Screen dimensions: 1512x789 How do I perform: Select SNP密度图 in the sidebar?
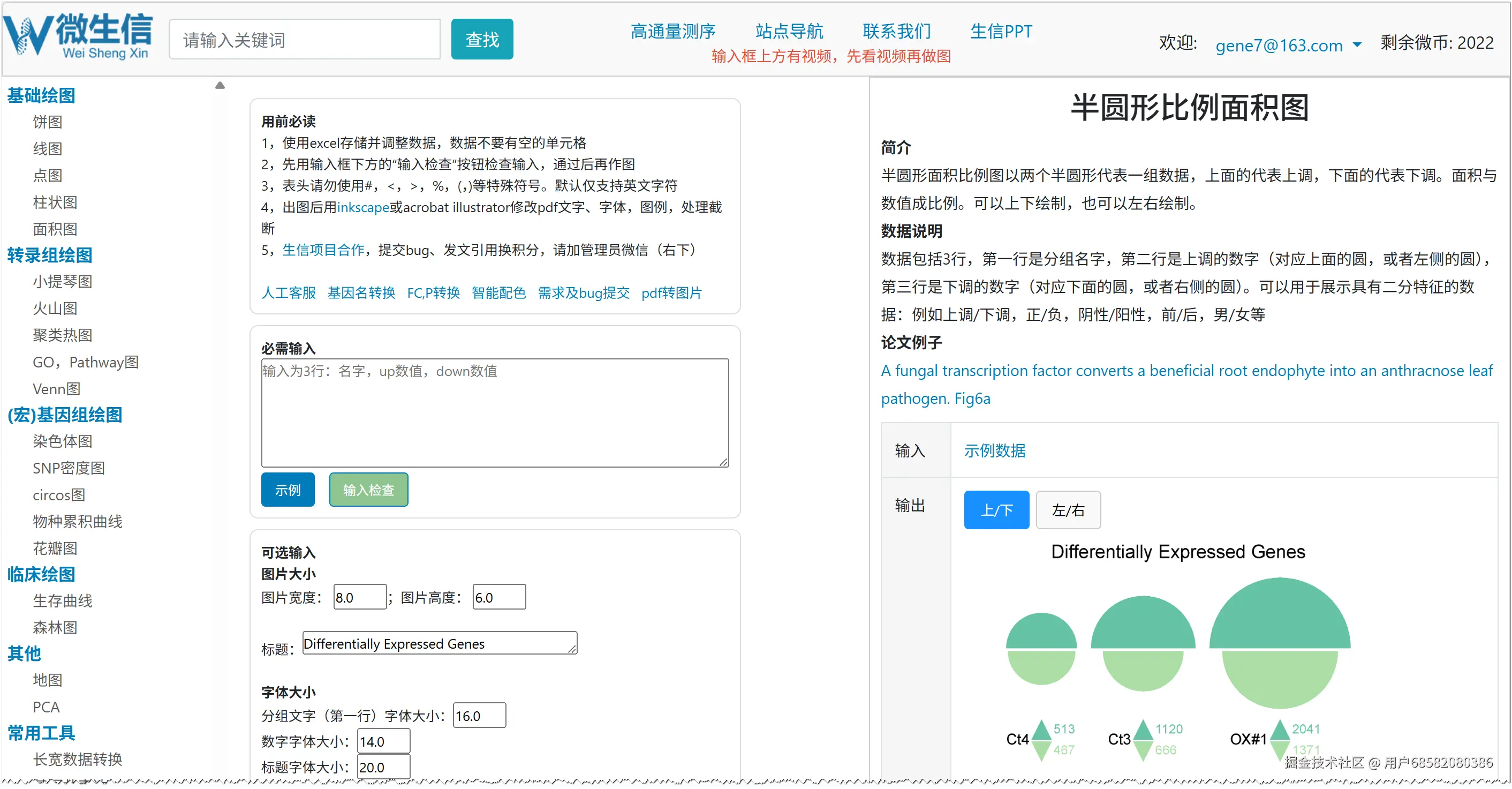(69, 469)
